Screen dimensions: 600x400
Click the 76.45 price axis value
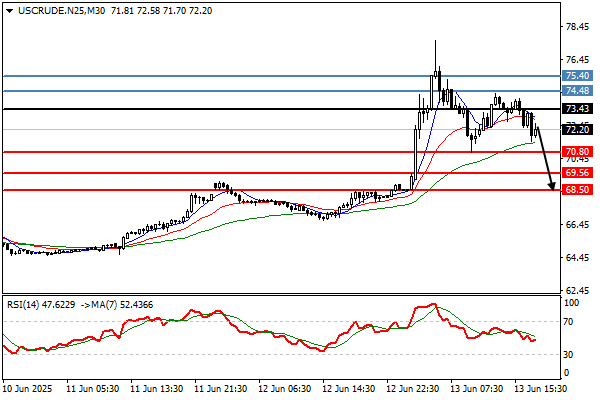[x=577, y=60]
